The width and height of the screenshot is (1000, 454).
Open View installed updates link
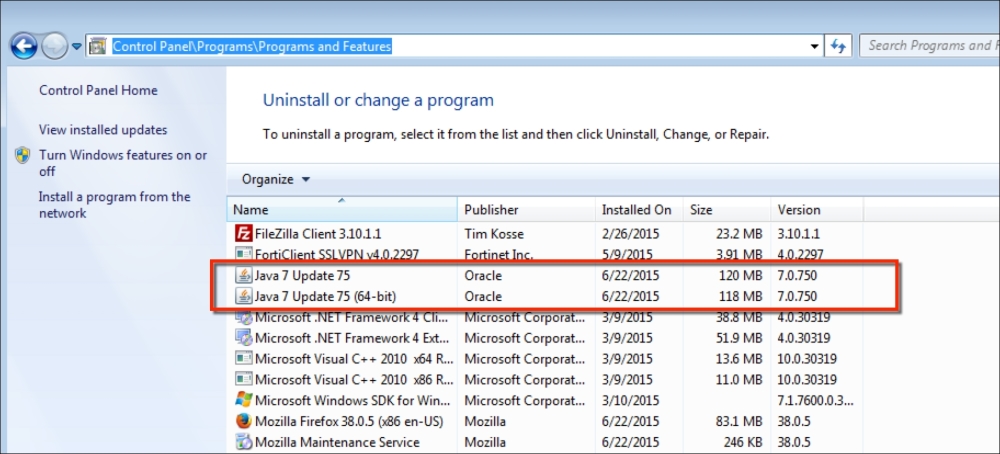click(x=103, y=130)
